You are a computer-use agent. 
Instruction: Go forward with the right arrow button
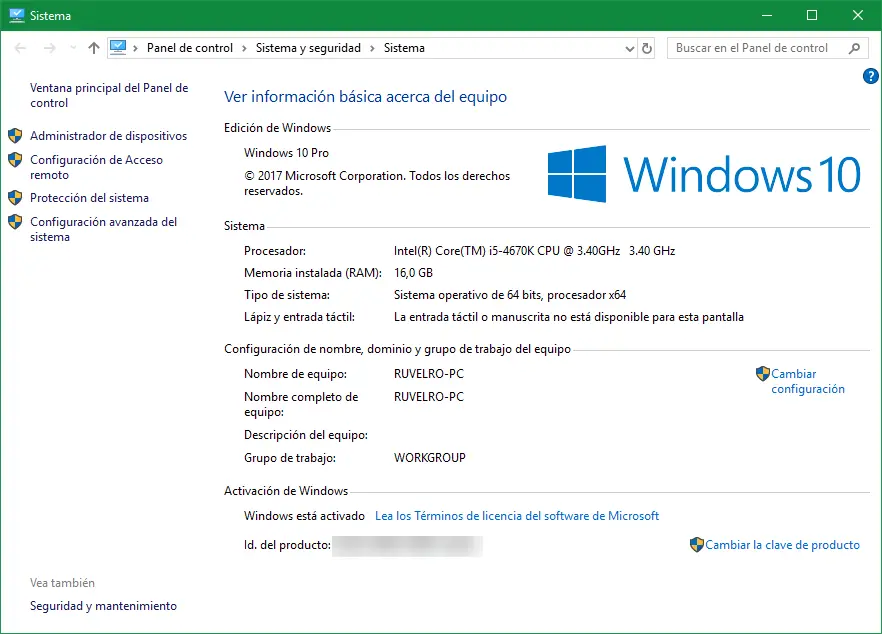tap(50, 48)
